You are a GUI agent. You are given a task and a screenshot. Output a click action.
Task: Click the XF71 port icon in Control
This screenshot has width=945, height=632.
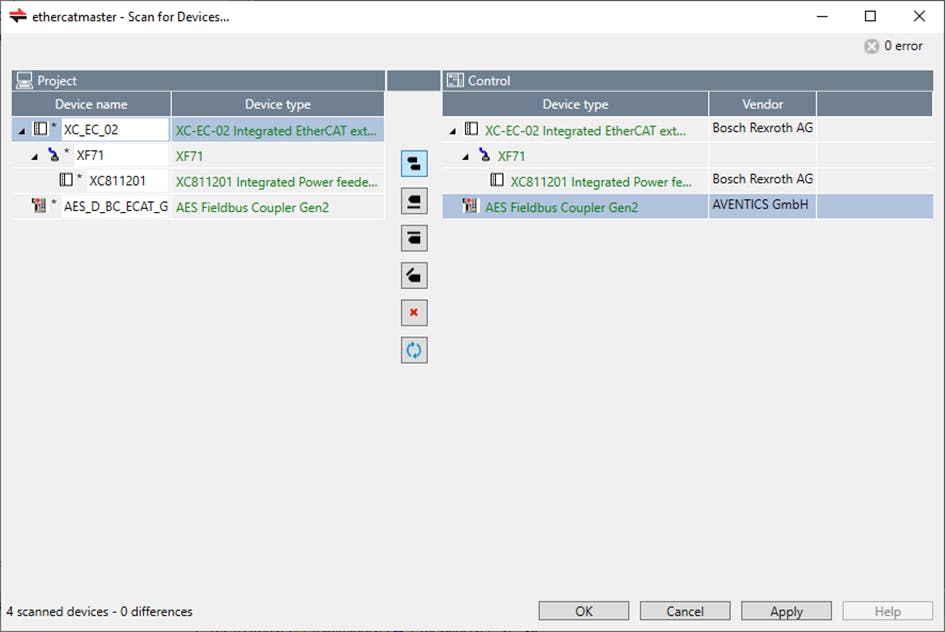(485, 155)
